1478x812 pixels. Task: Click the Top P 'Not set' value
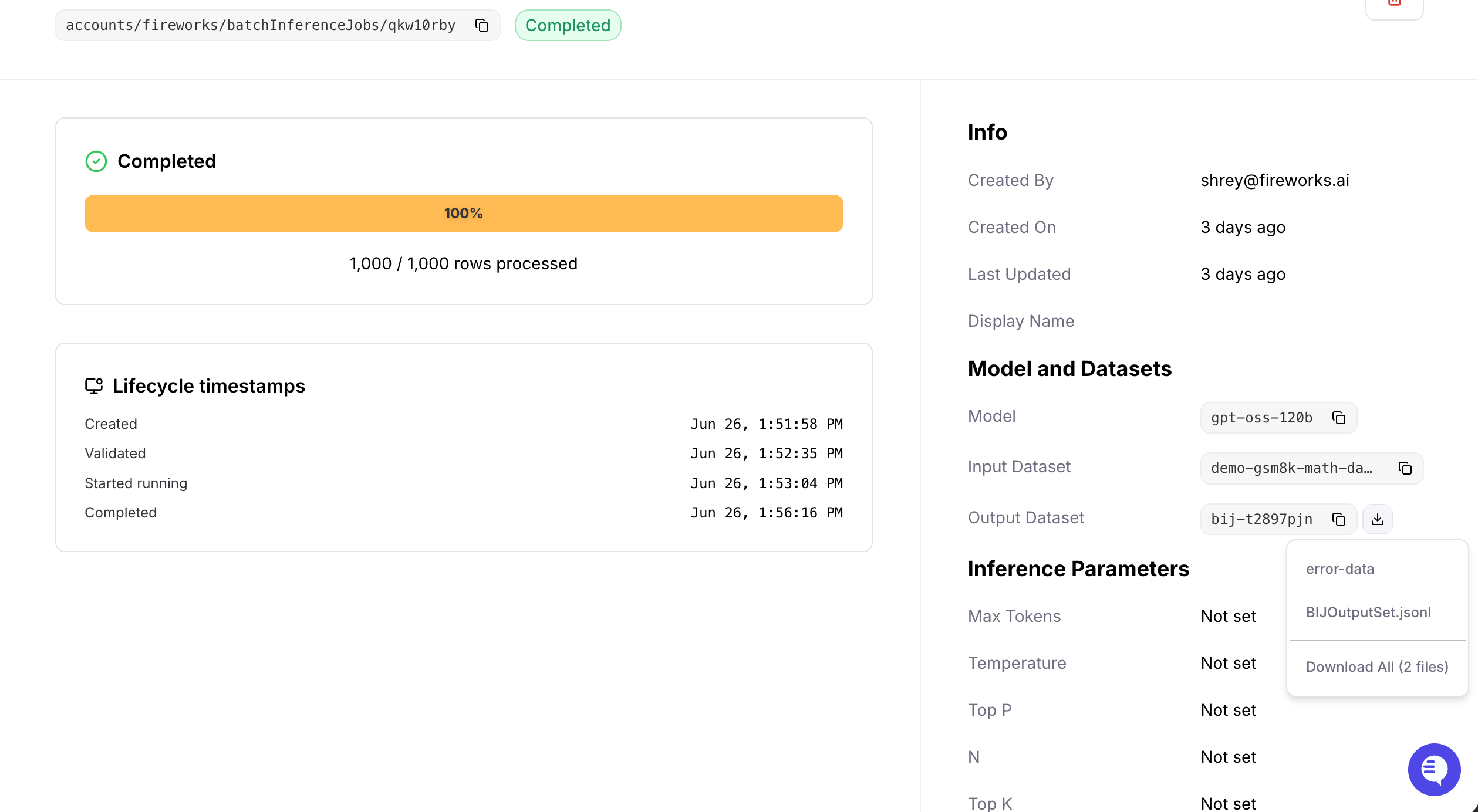[x=1229, y=710]
